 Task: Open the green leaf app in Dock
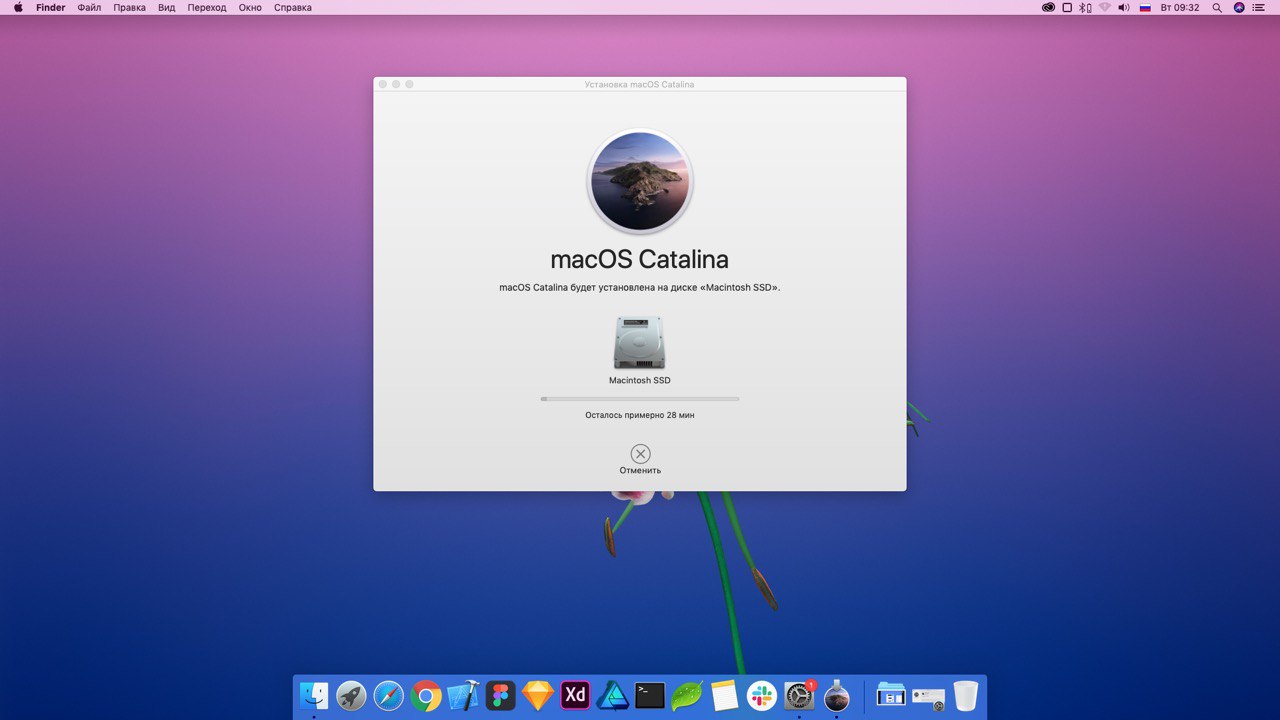(687, 696)
